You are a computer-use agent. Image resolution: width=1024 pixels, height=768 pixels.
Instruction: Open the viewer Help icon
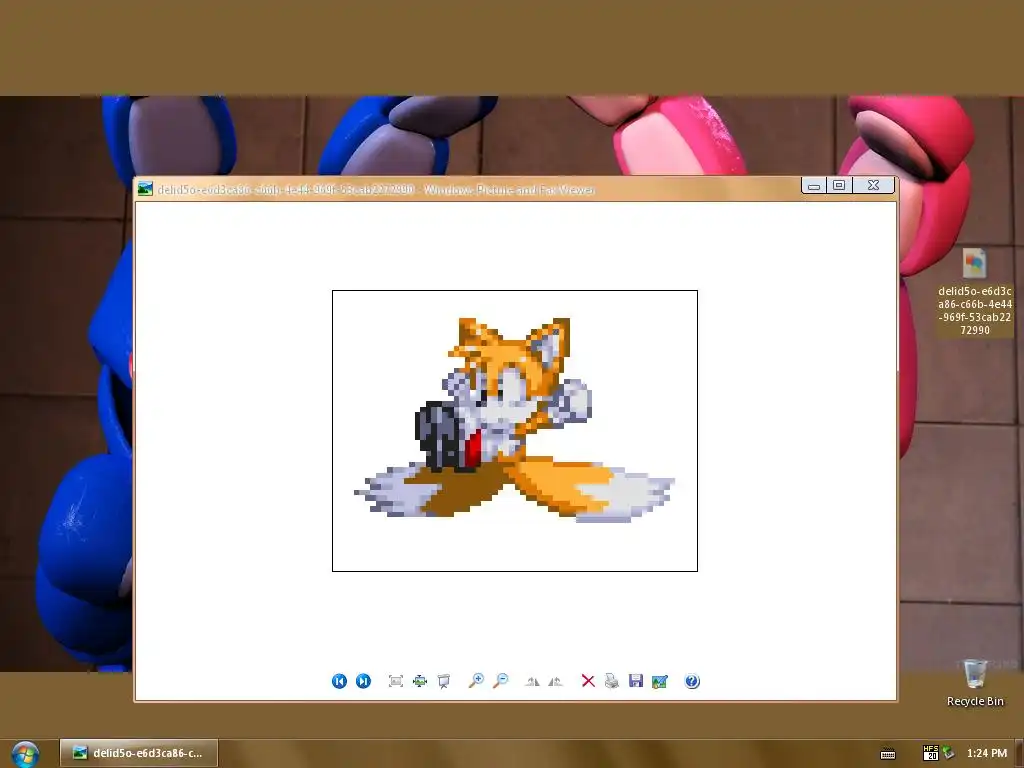692,681
